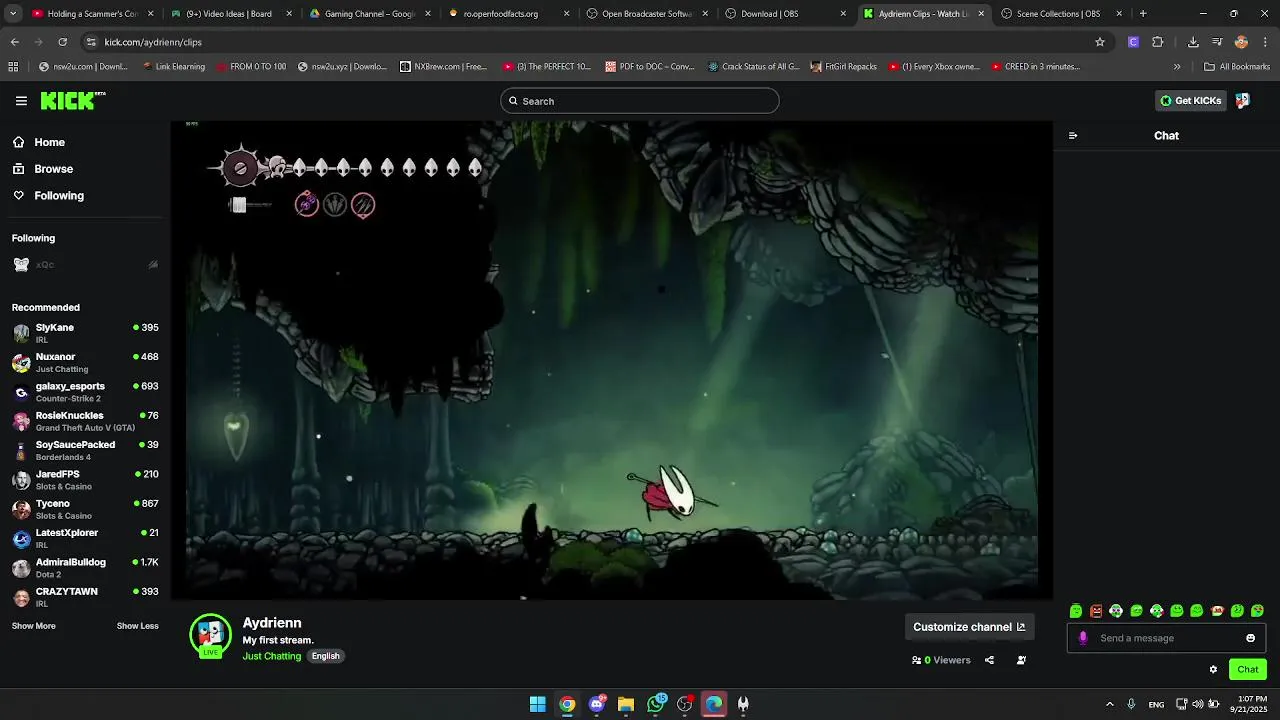The image size is (1280, 720).
Task: Open CRAZYTAWN recommended channel
Action: [x=85, y=597]
